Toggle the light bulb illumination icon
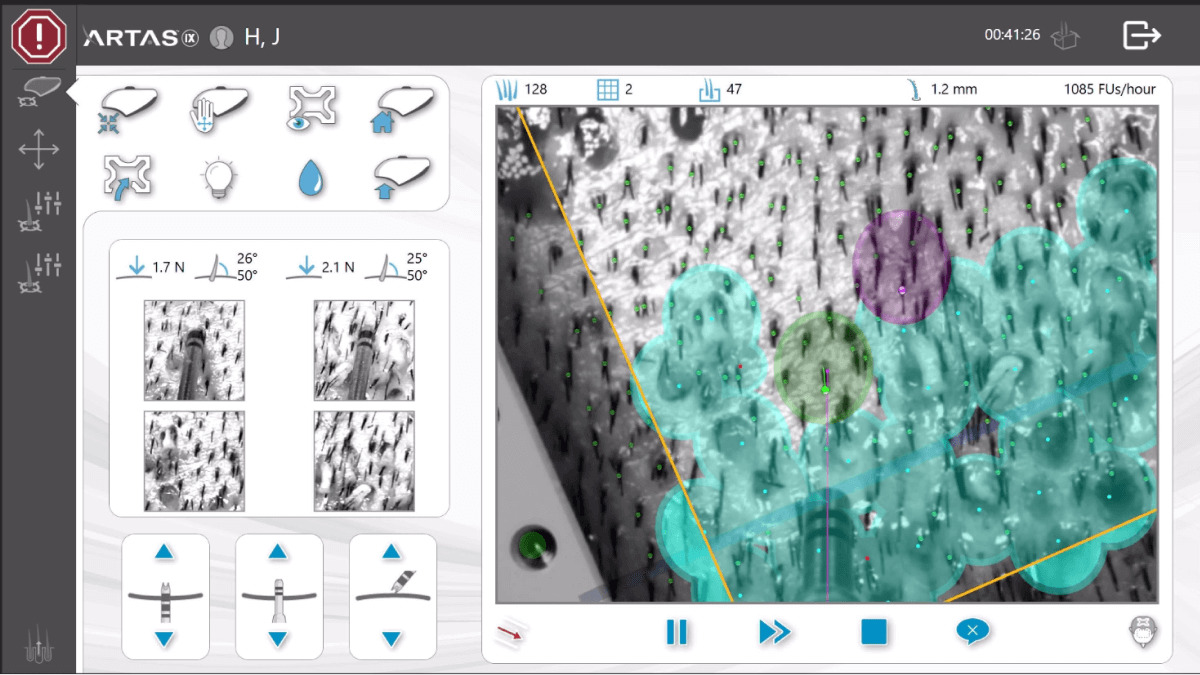 pos(218,177)
